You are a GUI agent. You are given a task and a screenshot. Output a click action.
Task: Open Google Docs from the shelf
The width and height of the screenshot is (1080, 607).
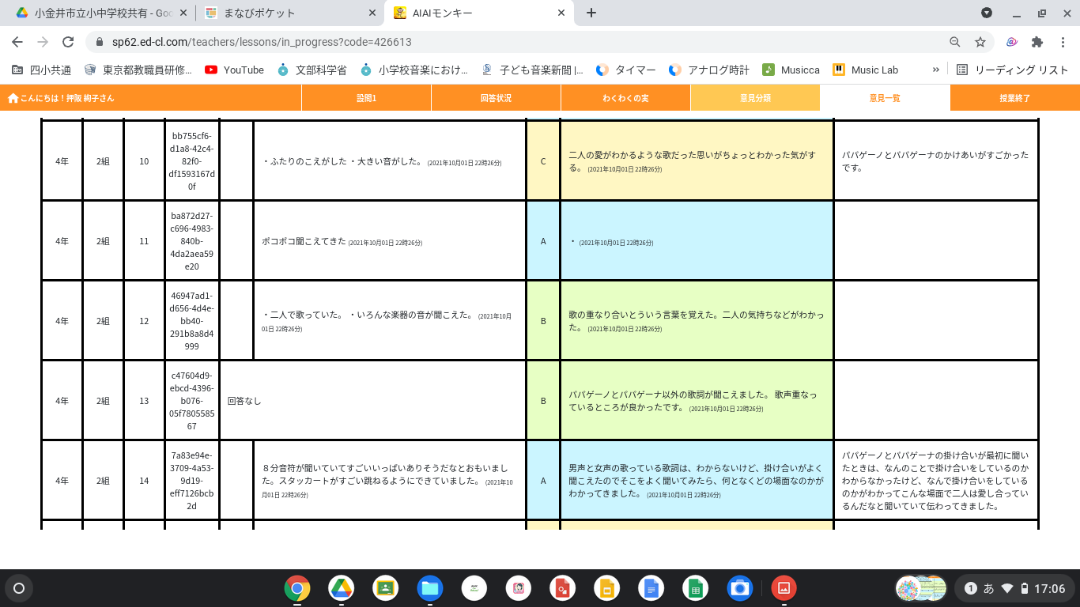click(x=650, y=588)
